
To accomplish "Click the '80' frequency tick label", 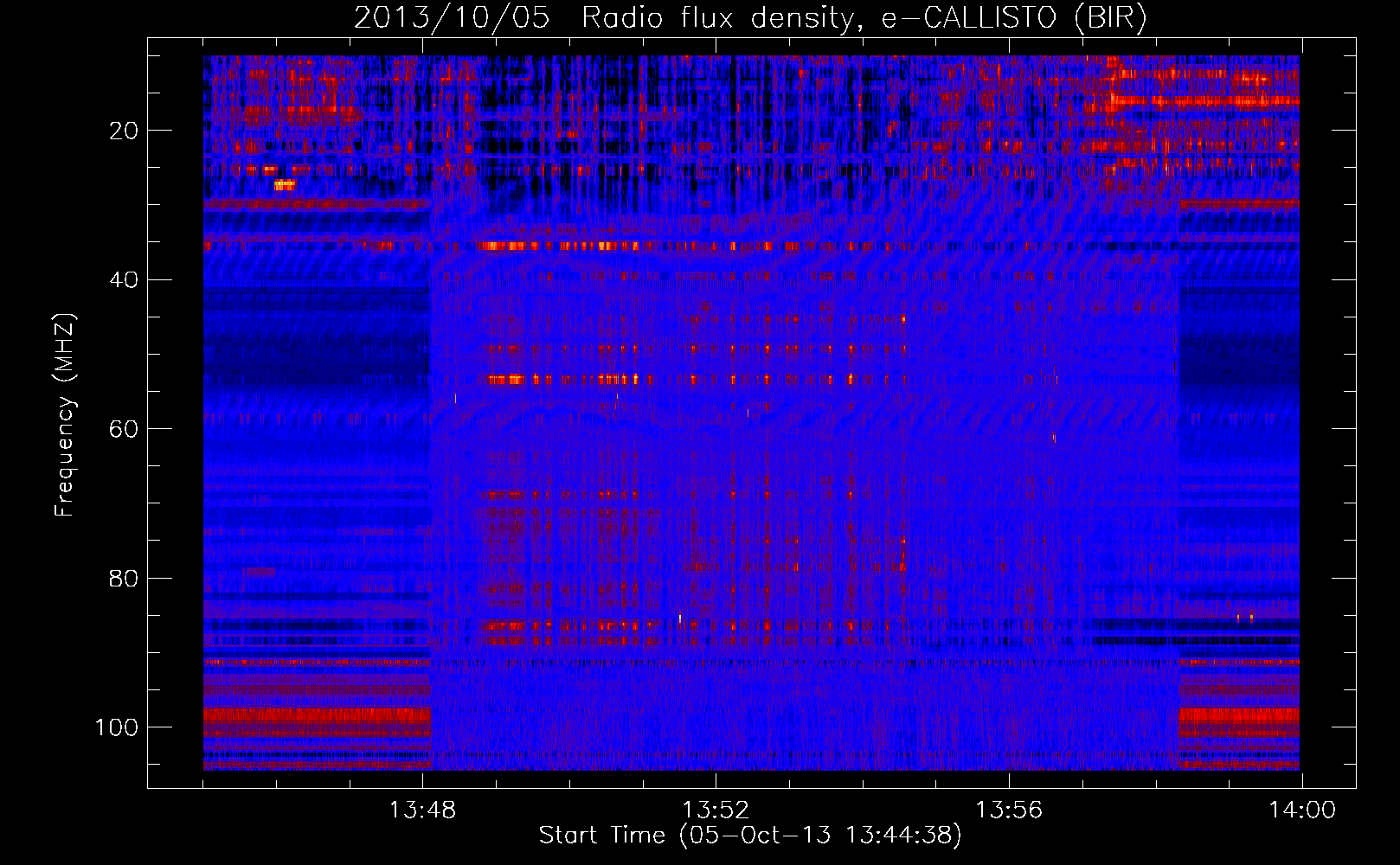I will click(124, 578).
